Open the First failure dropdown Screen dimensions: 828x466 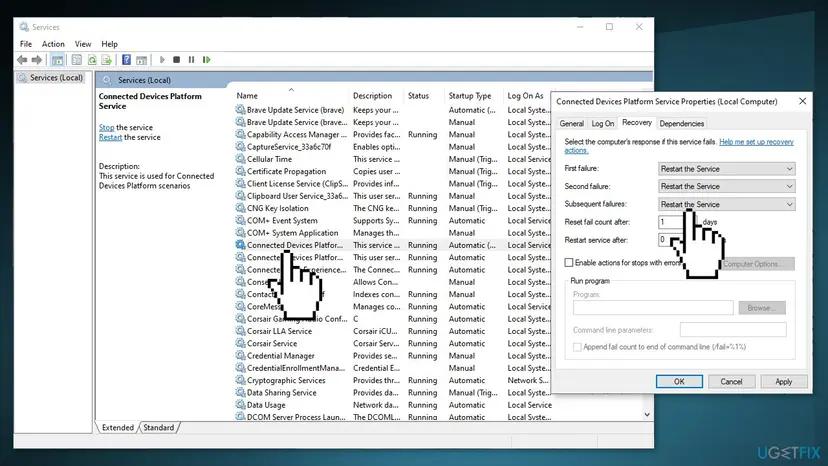coord(727,169)
